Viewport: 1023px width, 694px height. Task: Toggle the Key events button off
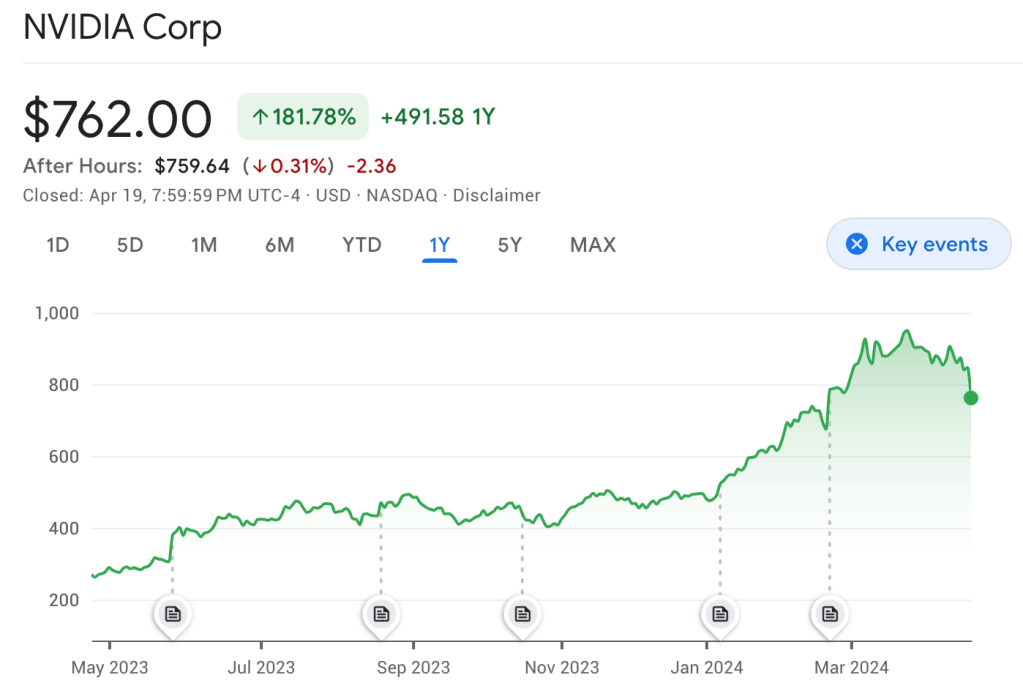pos(918,244)
